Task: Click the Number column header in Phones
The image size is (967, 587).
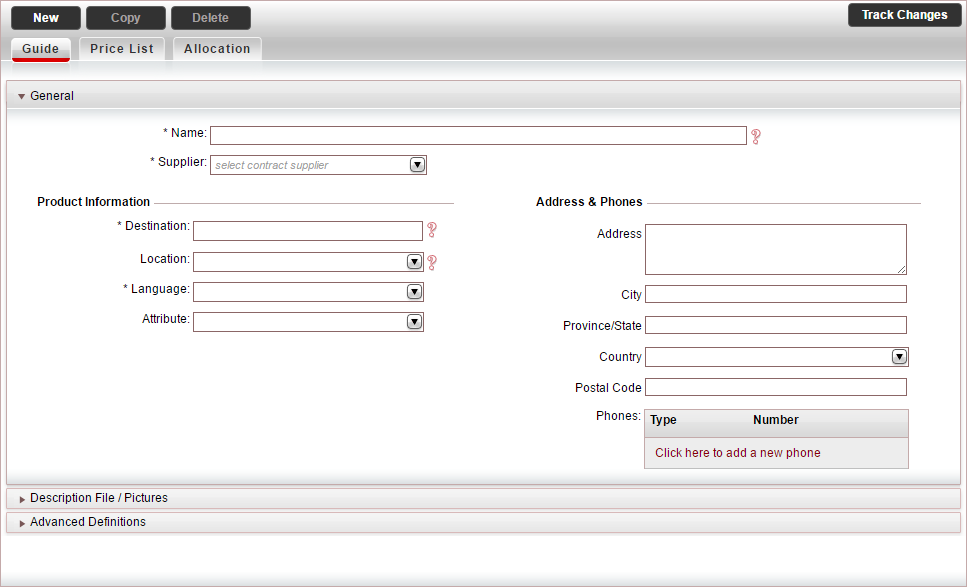Action: pyautogui.click(x=776, y=420)
